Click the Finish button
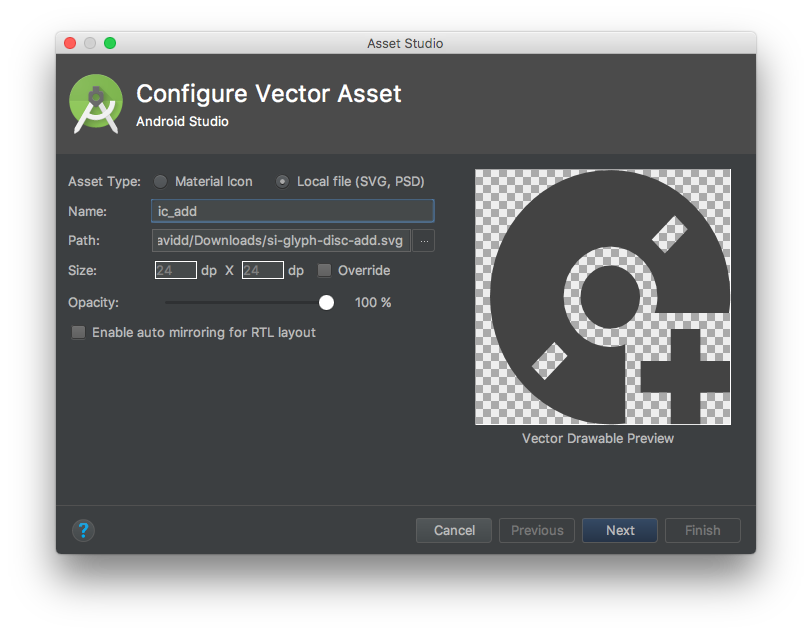 point(702,530)
